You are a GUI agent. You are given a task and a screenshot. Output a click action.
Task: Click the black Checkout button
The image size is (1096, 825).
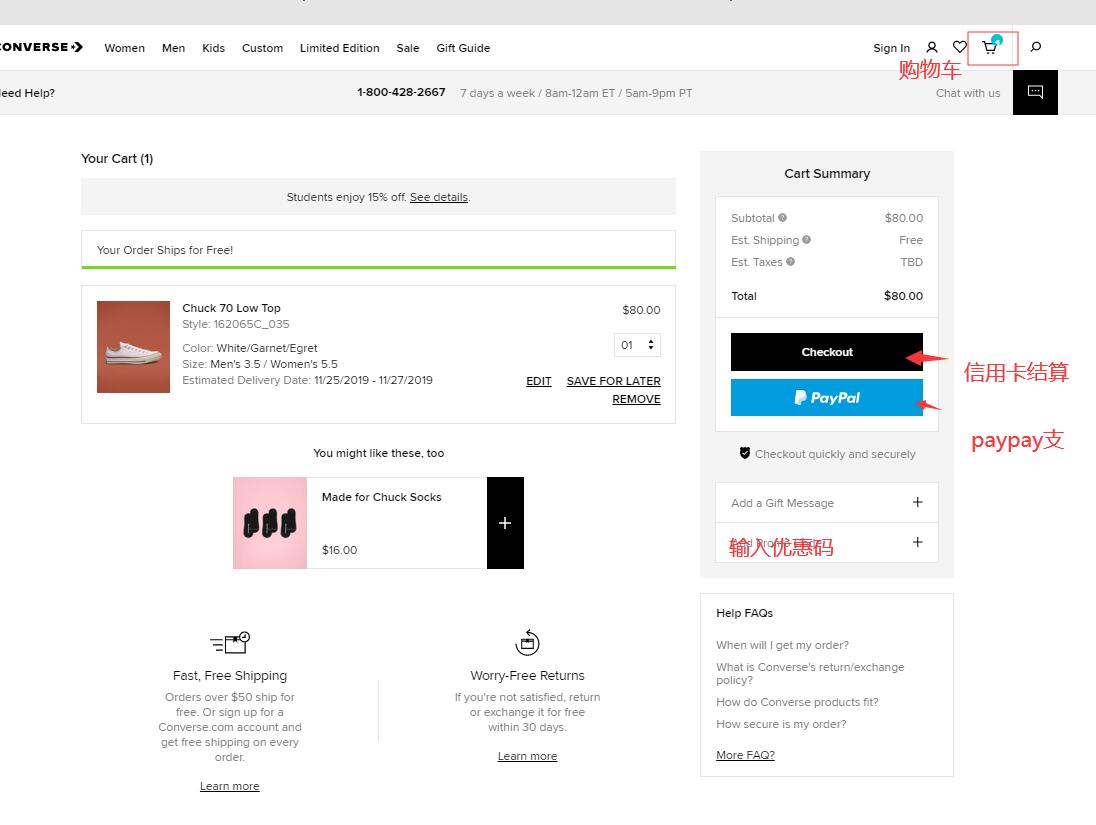point(827,352)
